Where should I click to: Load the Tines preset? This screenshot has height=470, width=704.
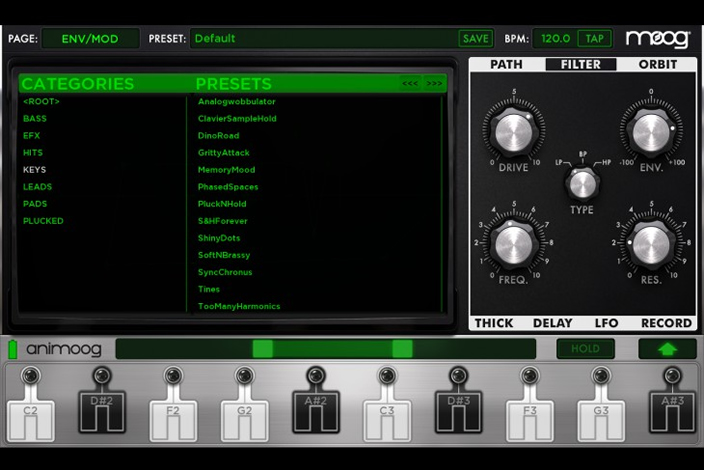[x=209, y=289]
